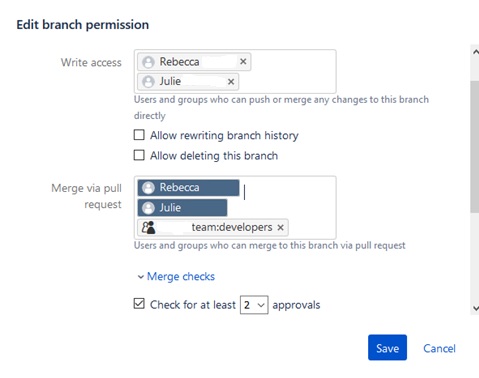Image resolution: width=479 pixels, height=378 pixels.
Task: Click the Merge checks chevron arrow
Action: click(141, 277)
